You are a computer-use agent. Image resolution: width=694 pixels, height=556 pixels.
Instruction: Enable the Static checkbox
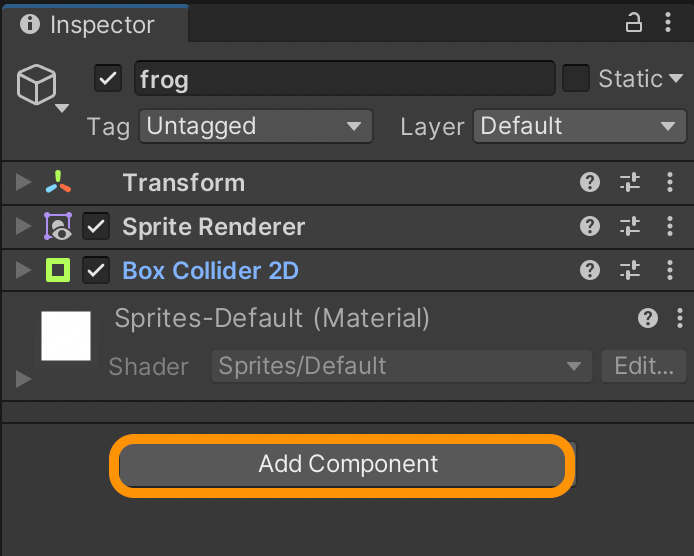pos(576,78)
